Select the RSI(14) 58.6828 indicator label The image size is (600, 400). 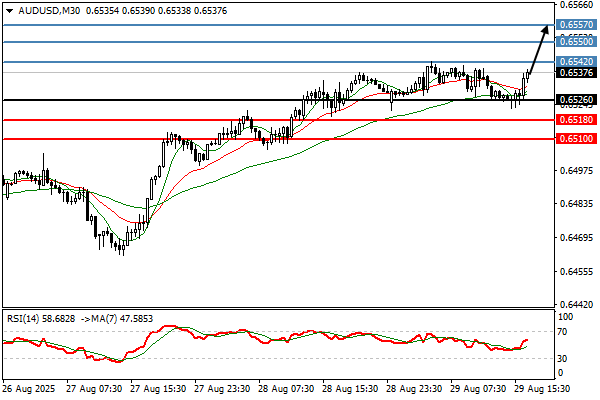41,318
